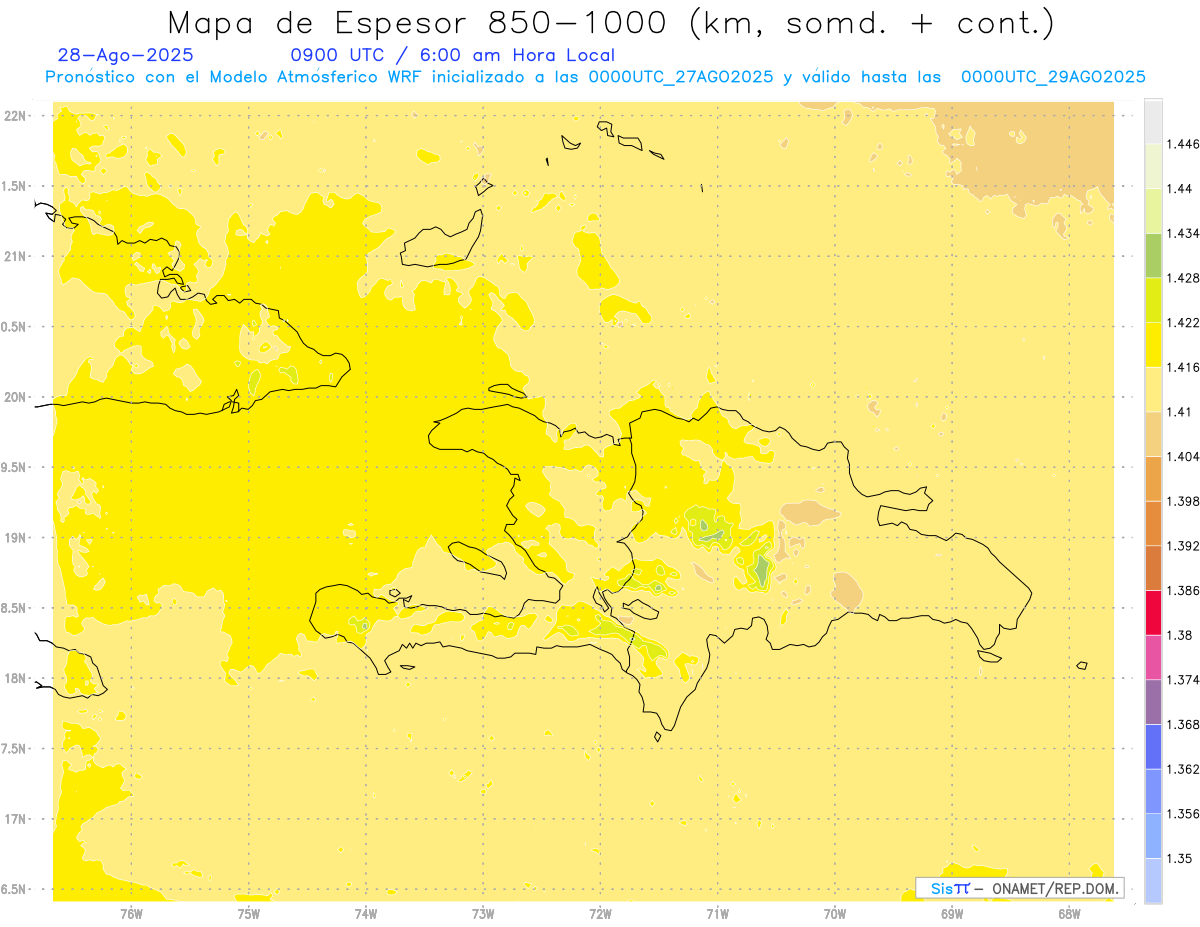The width and height of the screenshot is (1200, 927).
Task: Pick the light blue swatch between 1.35 and 1.356
Action: (1153, 835)
